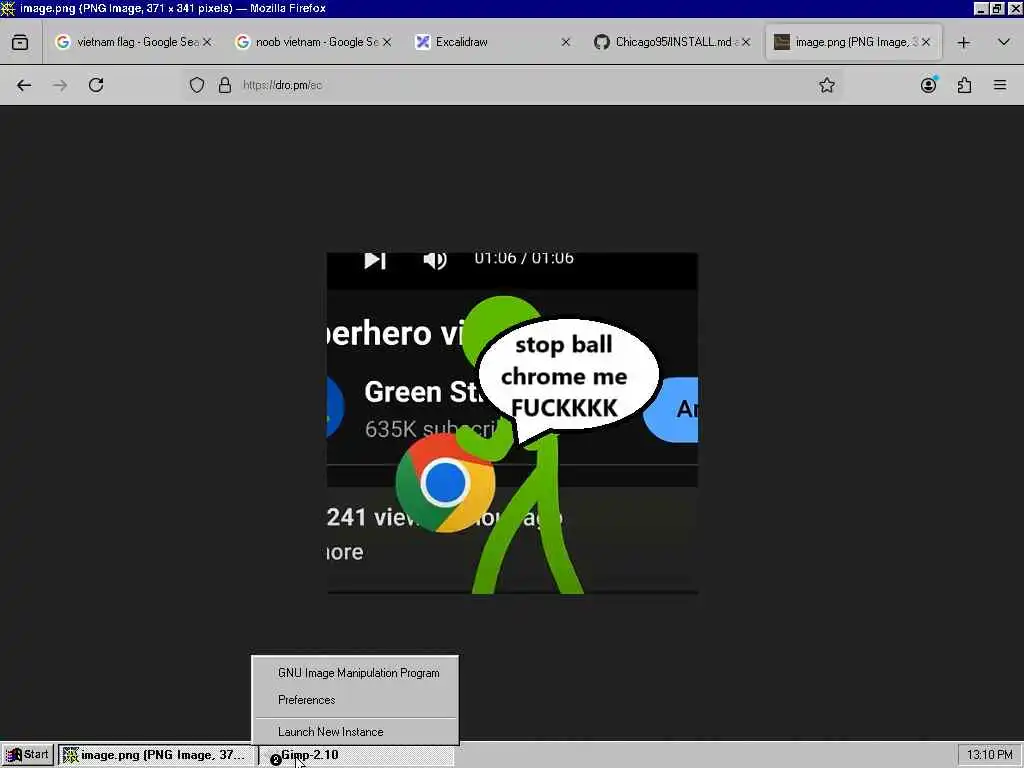Open the extensions puzzle icon
This screenshot has height=768, width=1024.
(x=965, y=85)
